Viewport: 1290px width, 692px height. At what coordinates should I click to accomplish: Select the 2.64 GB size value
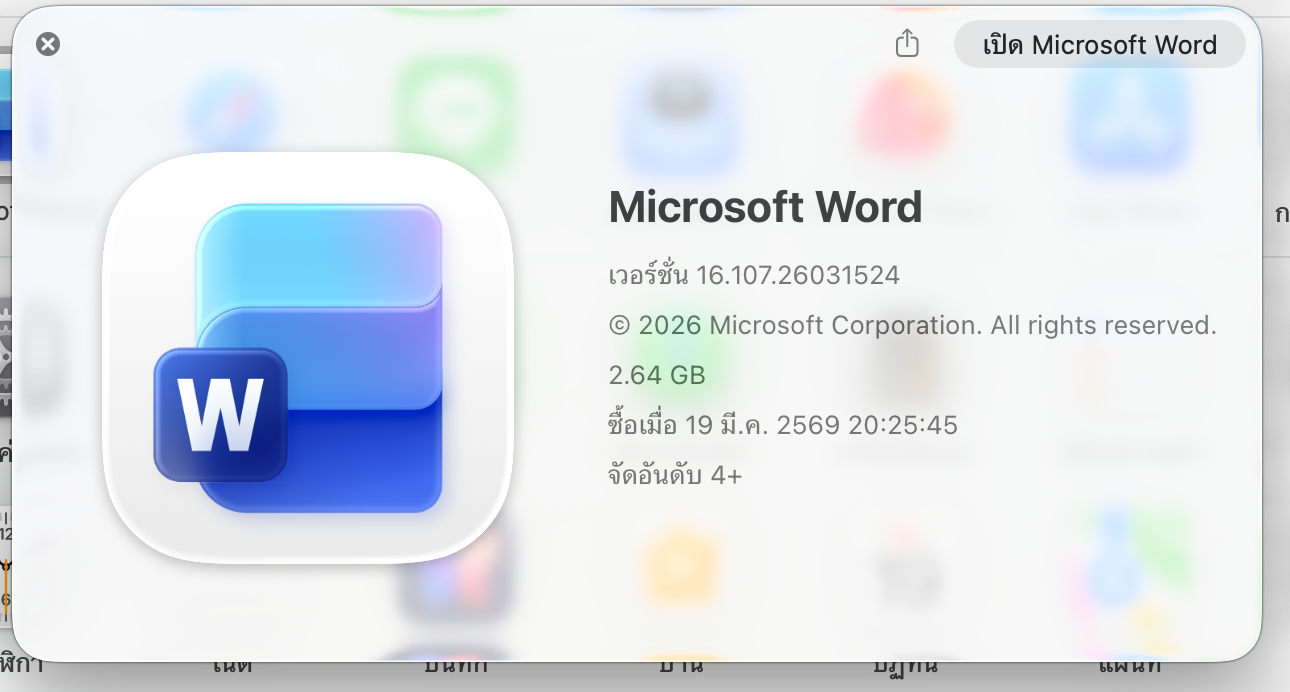coord(657,375)
